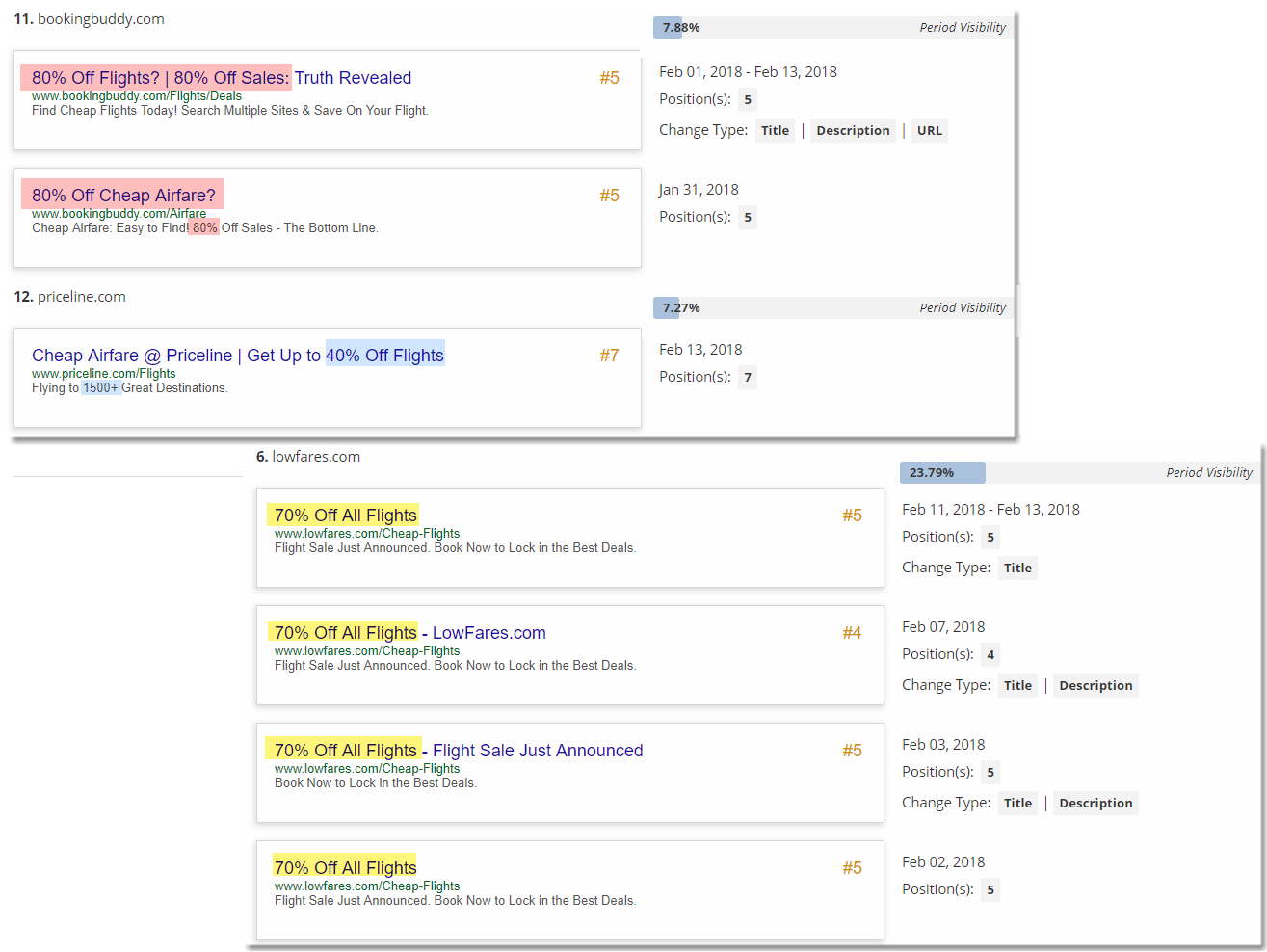This screenshot has height=952, width=1267.
Task: Click the lowfares.com 23.79% period visibility bar
Action: pyautogui.click(x=1079, y=473)
